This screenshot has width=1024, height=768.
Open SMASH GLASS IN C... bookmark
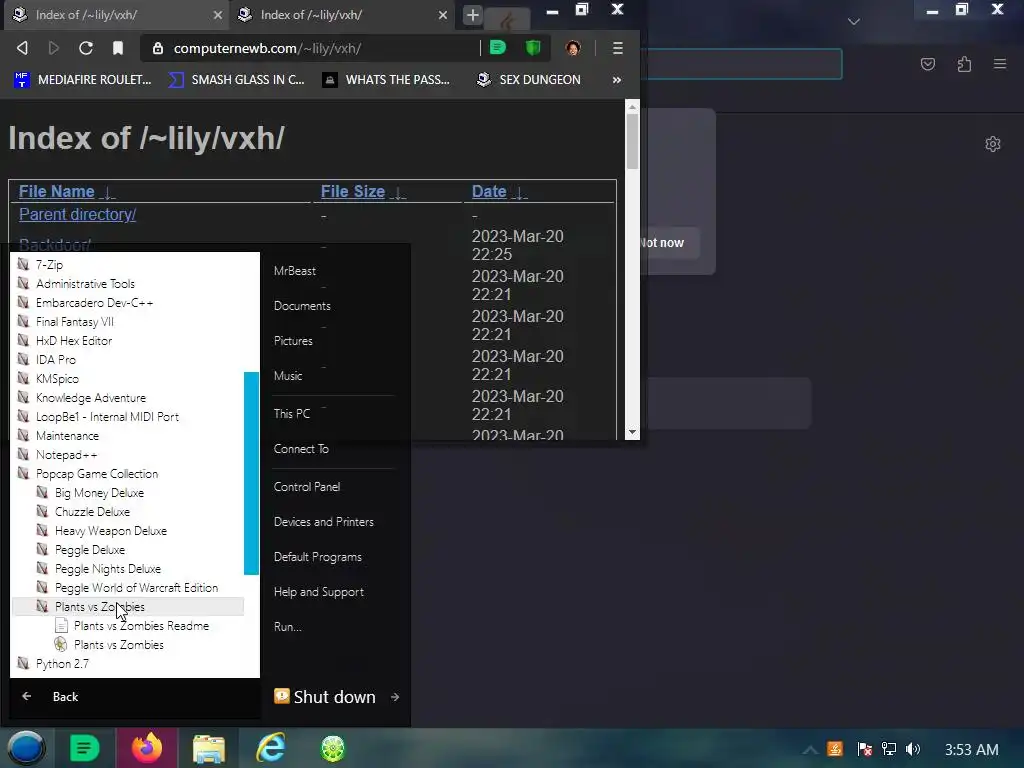click(x=236, y=80)
